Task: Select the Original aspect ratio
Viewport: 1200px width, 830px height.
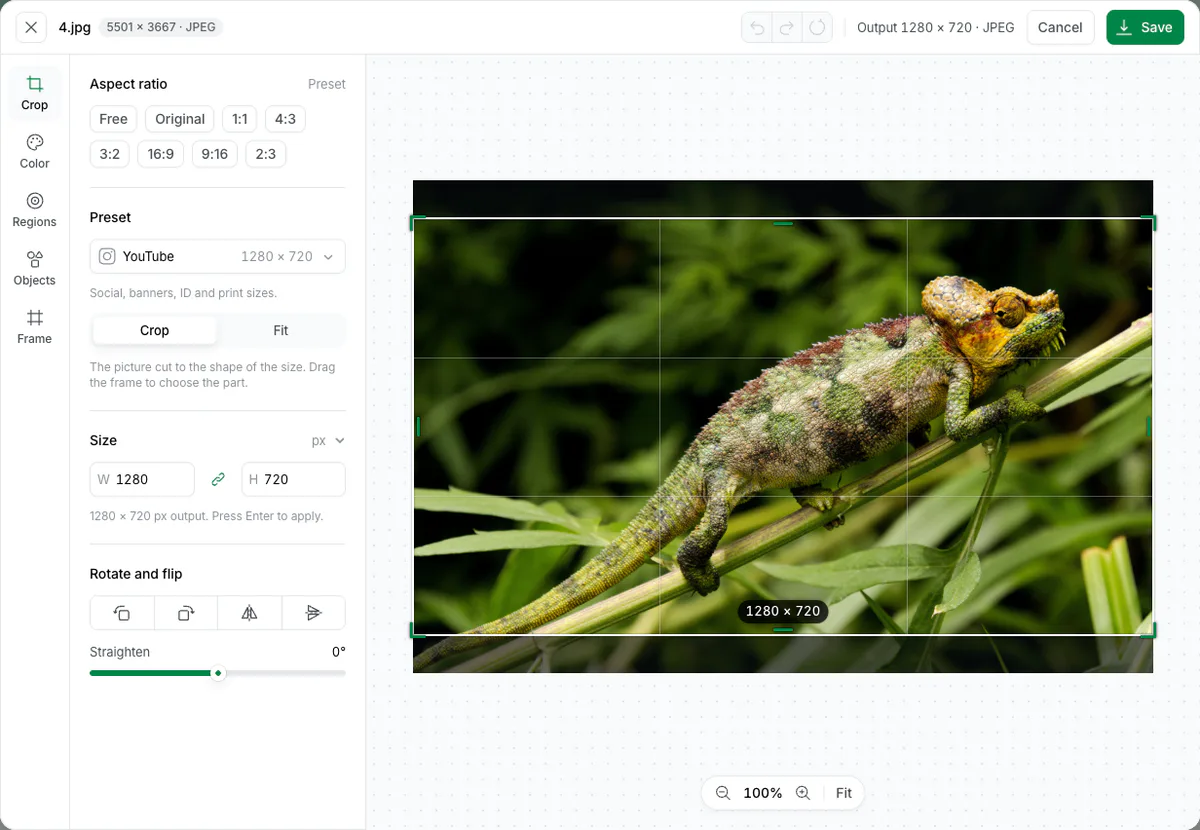Action: pos(180,119)
